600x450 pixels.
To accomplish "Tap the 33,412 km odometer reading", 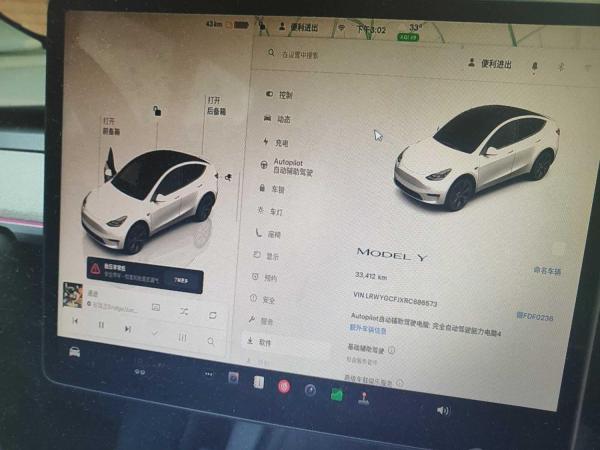I will coord(371,276).
